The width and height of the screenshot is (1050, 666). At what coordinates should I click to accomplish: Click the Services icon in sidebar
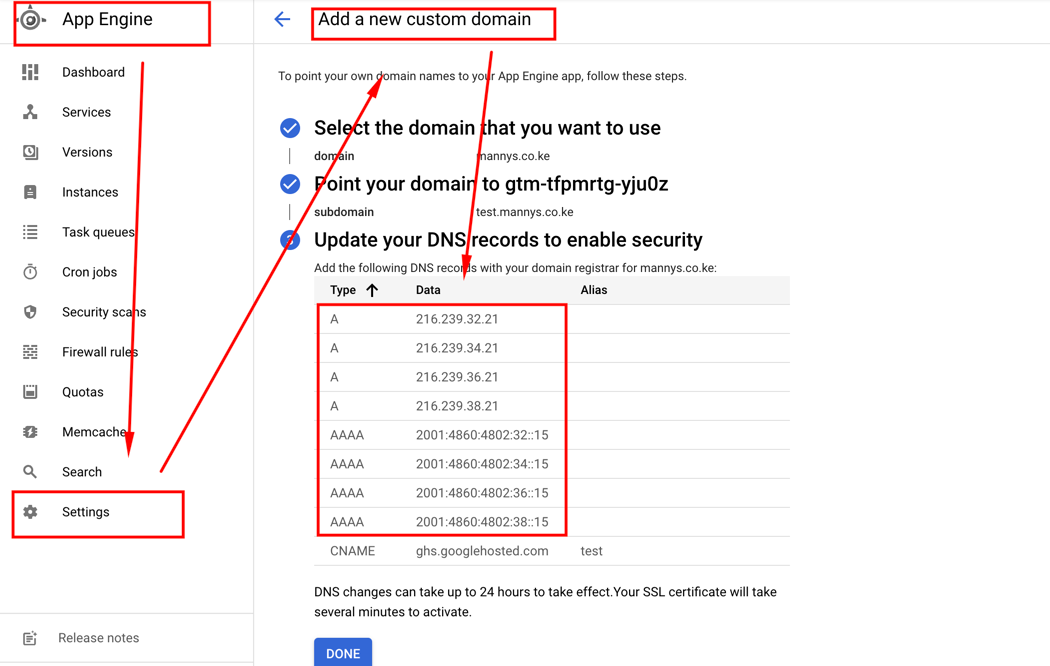[31, 112]
